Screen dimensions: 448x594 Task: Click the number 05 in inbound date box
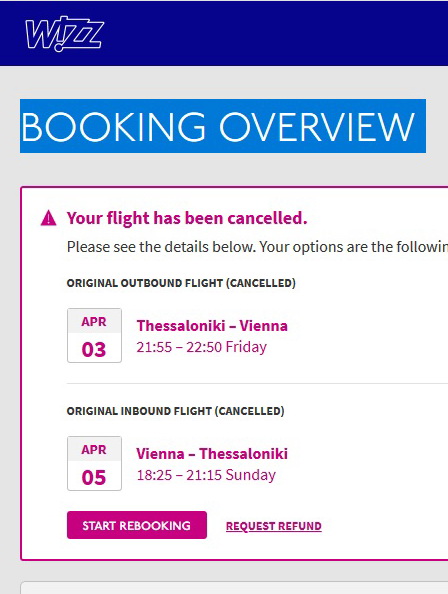94,477
